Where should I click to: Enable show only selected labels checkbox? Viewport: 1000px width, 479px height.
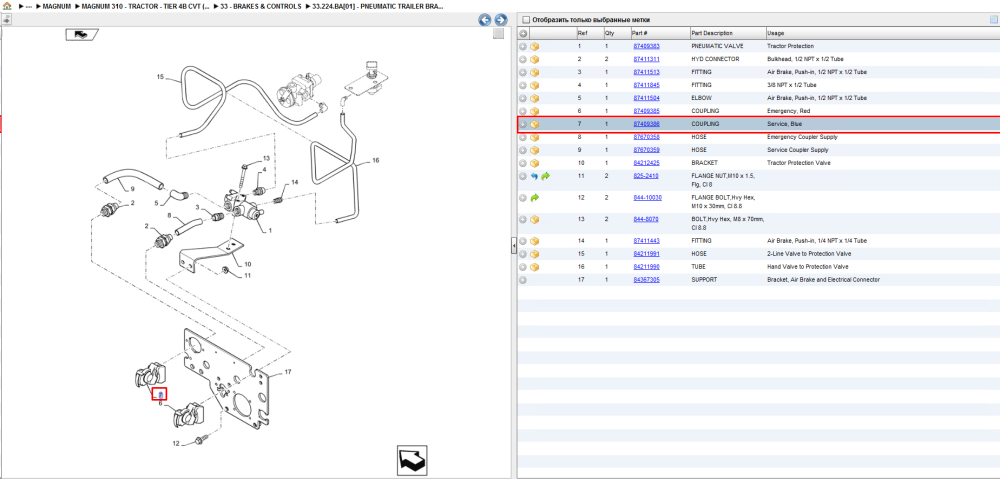[x=526, y=20]
